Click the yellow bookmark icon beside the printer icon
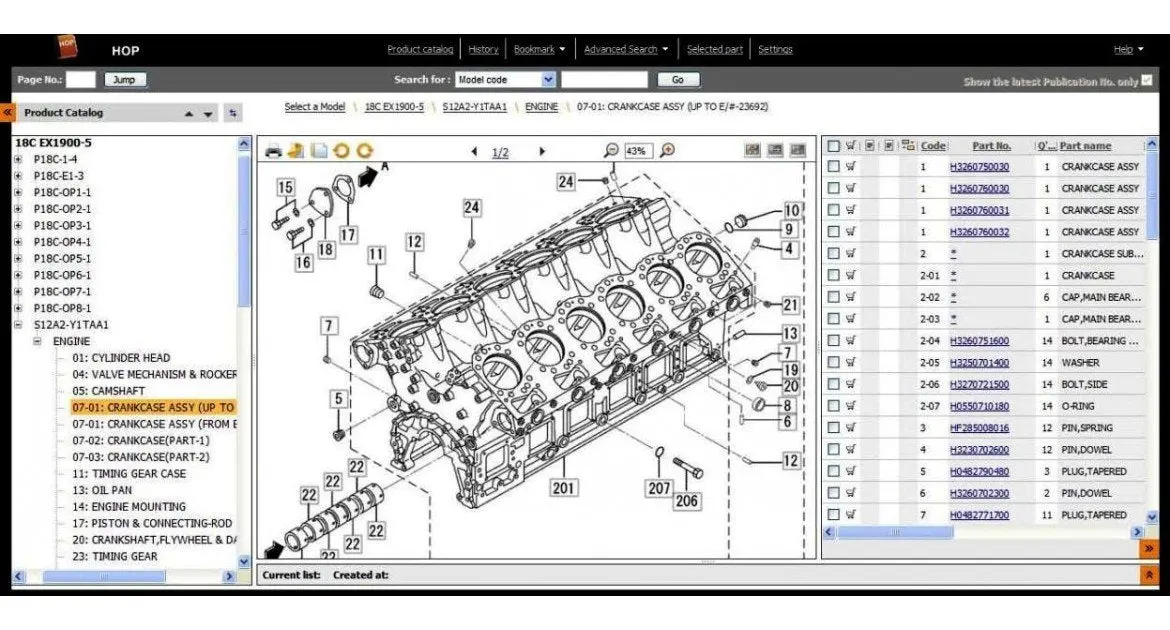Image resolution: width=1170 pixels, height=630 pixels. click(296, 151)
